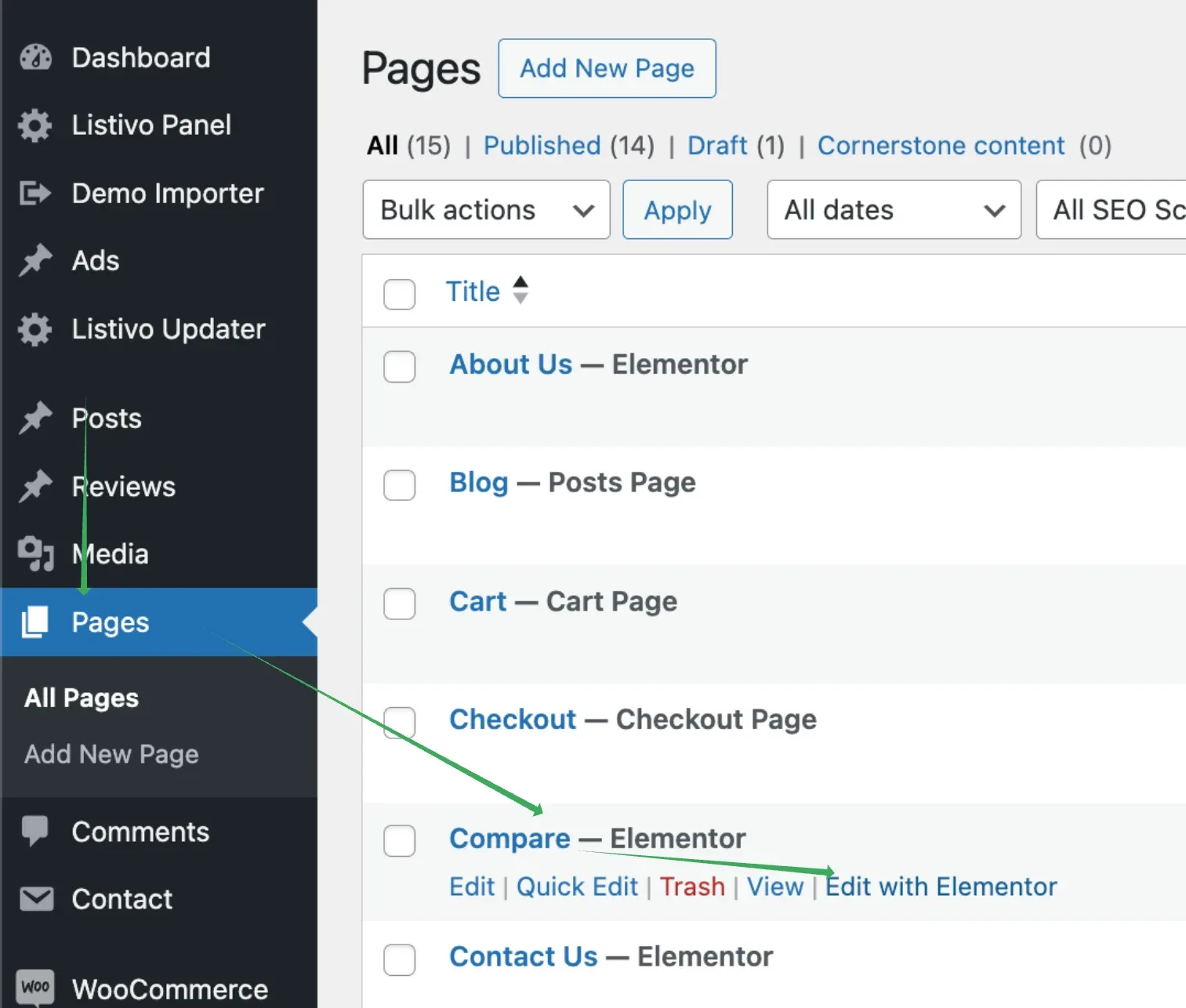
Task: Open the All dates filter dropdown
Action: [x=894, y=210]
